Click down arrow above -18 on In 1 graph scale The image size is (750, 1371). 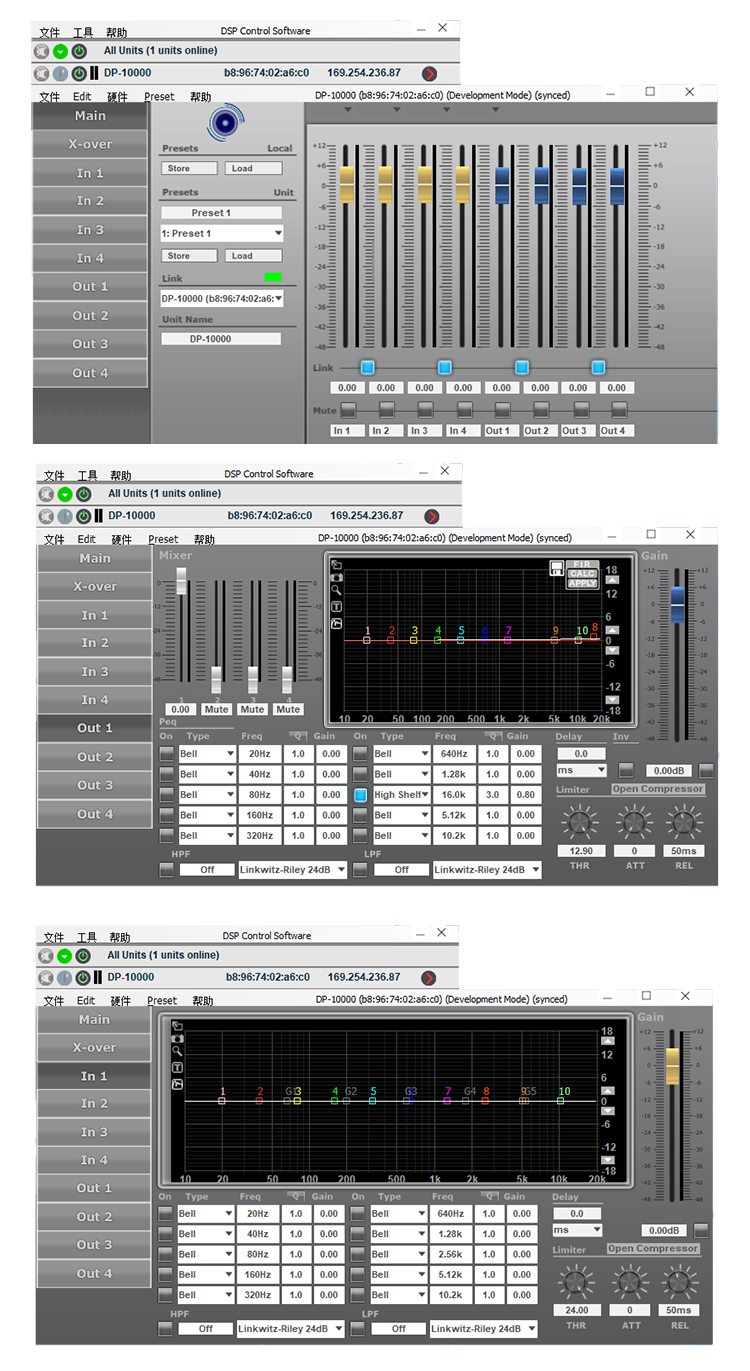point(606,1159)
